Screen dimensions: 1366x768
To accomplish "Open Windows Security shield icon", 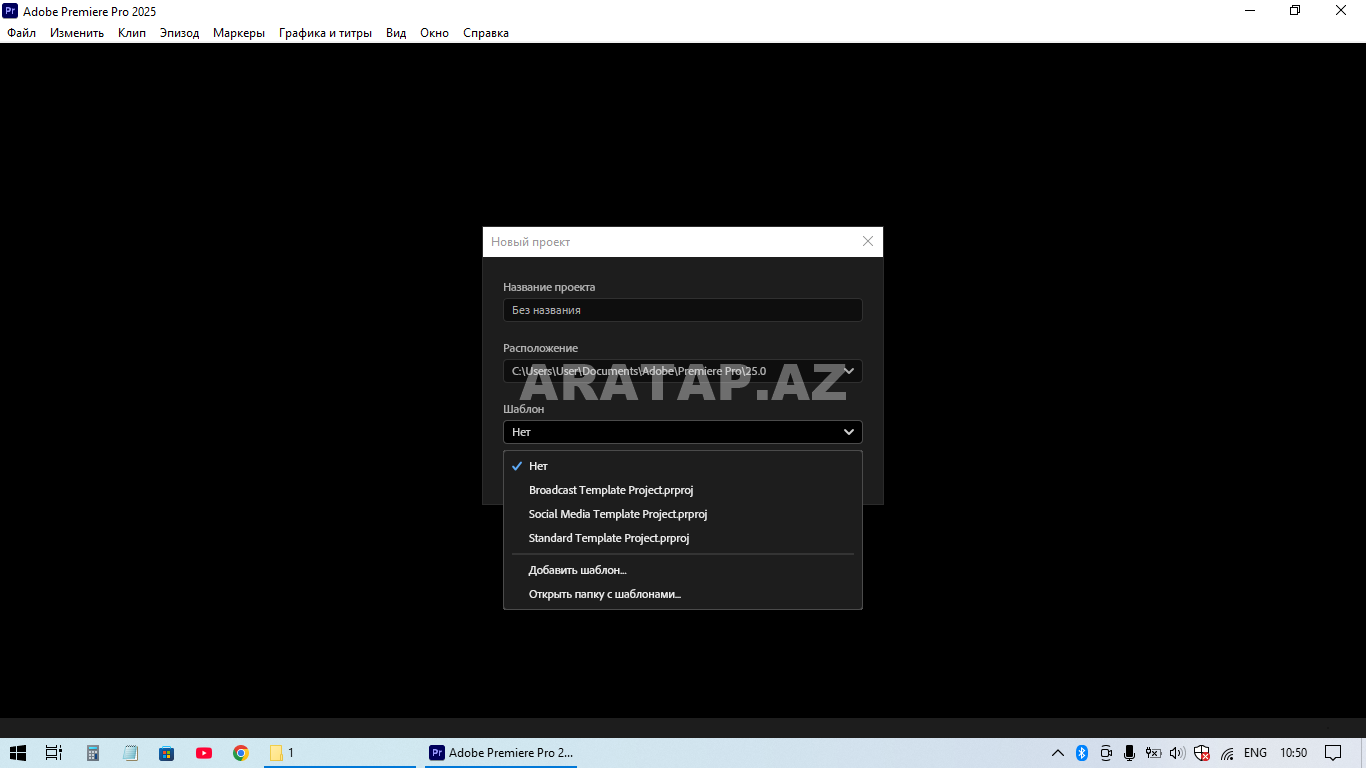I will [1202, 753].
